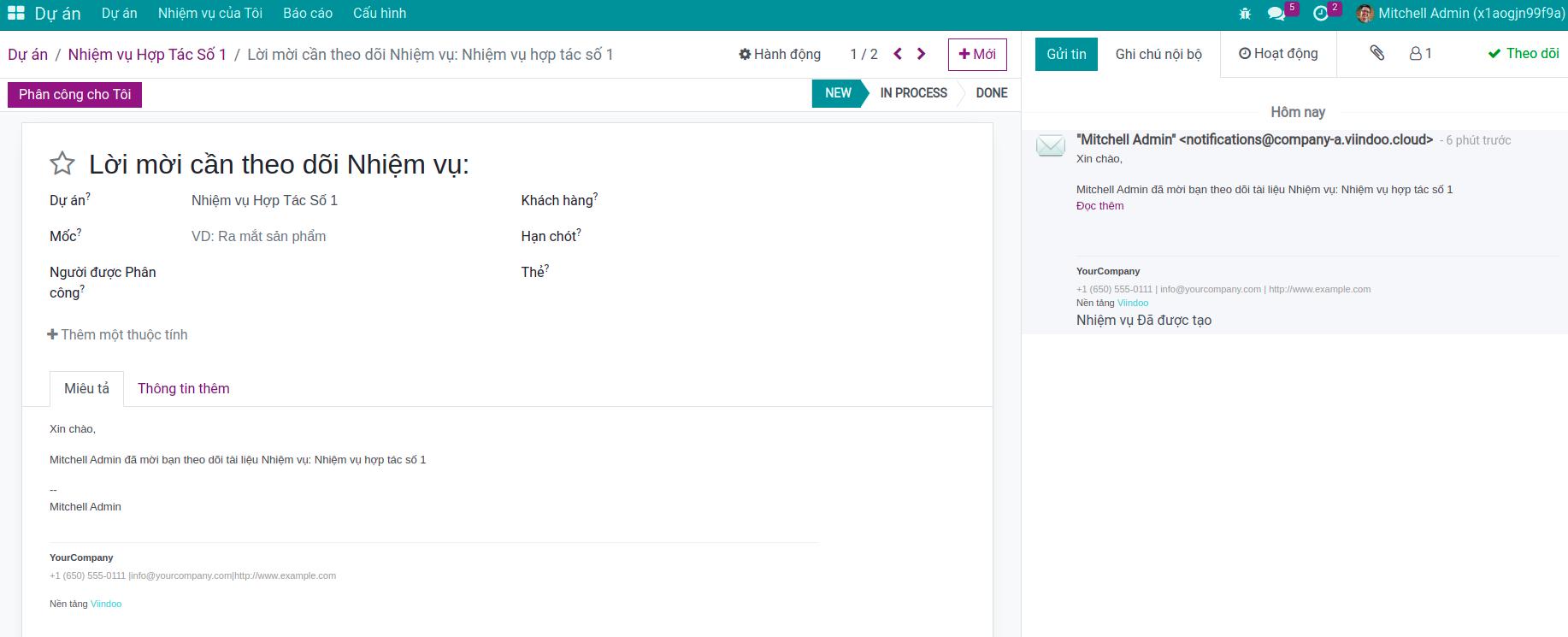Select the NEW stage in status bar

pyautogui.click(x=838, y=93)
